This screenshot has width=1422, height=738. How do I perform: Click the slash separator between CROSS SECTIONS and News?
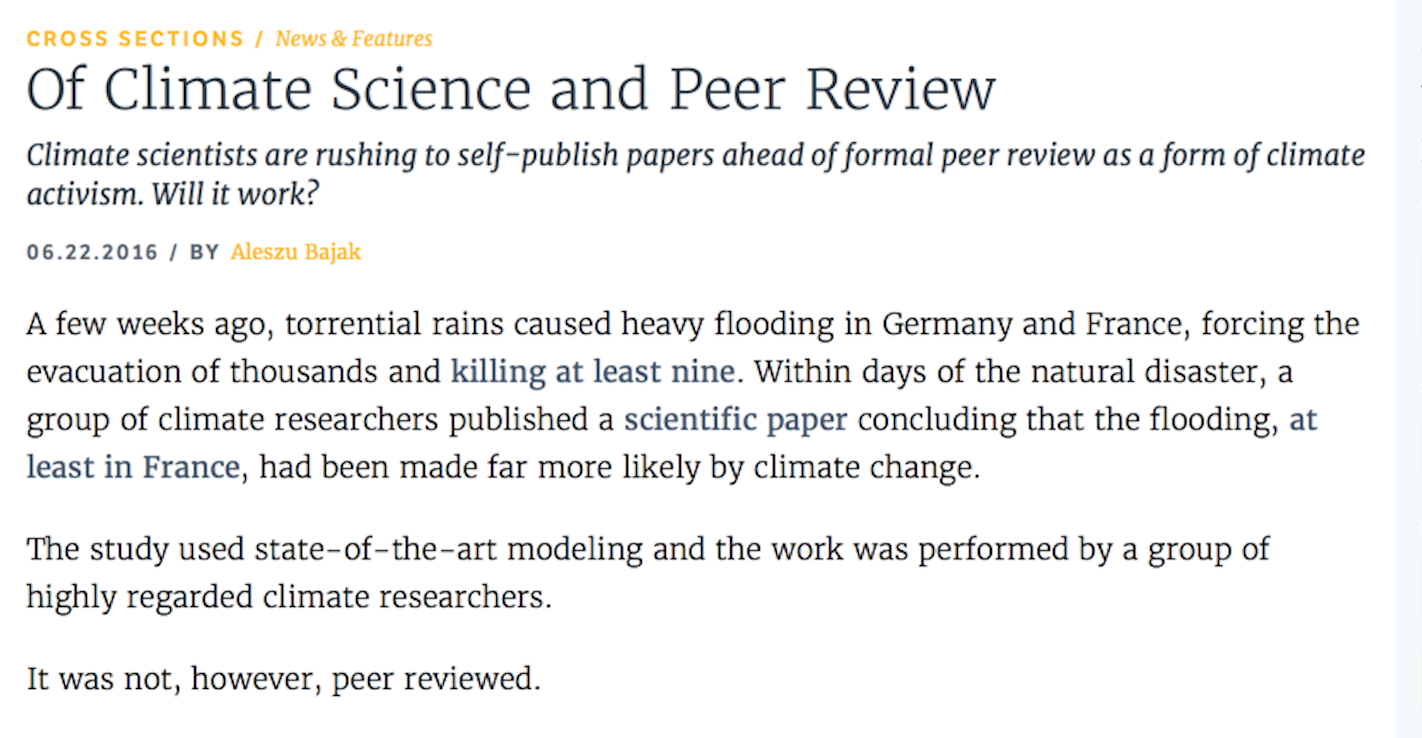point(260,39)
